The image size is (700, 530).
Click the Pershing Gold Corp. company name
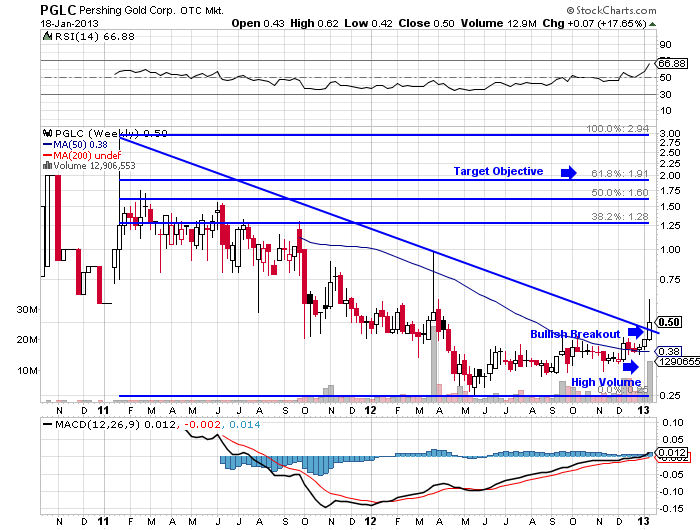(x=128, y=10)
